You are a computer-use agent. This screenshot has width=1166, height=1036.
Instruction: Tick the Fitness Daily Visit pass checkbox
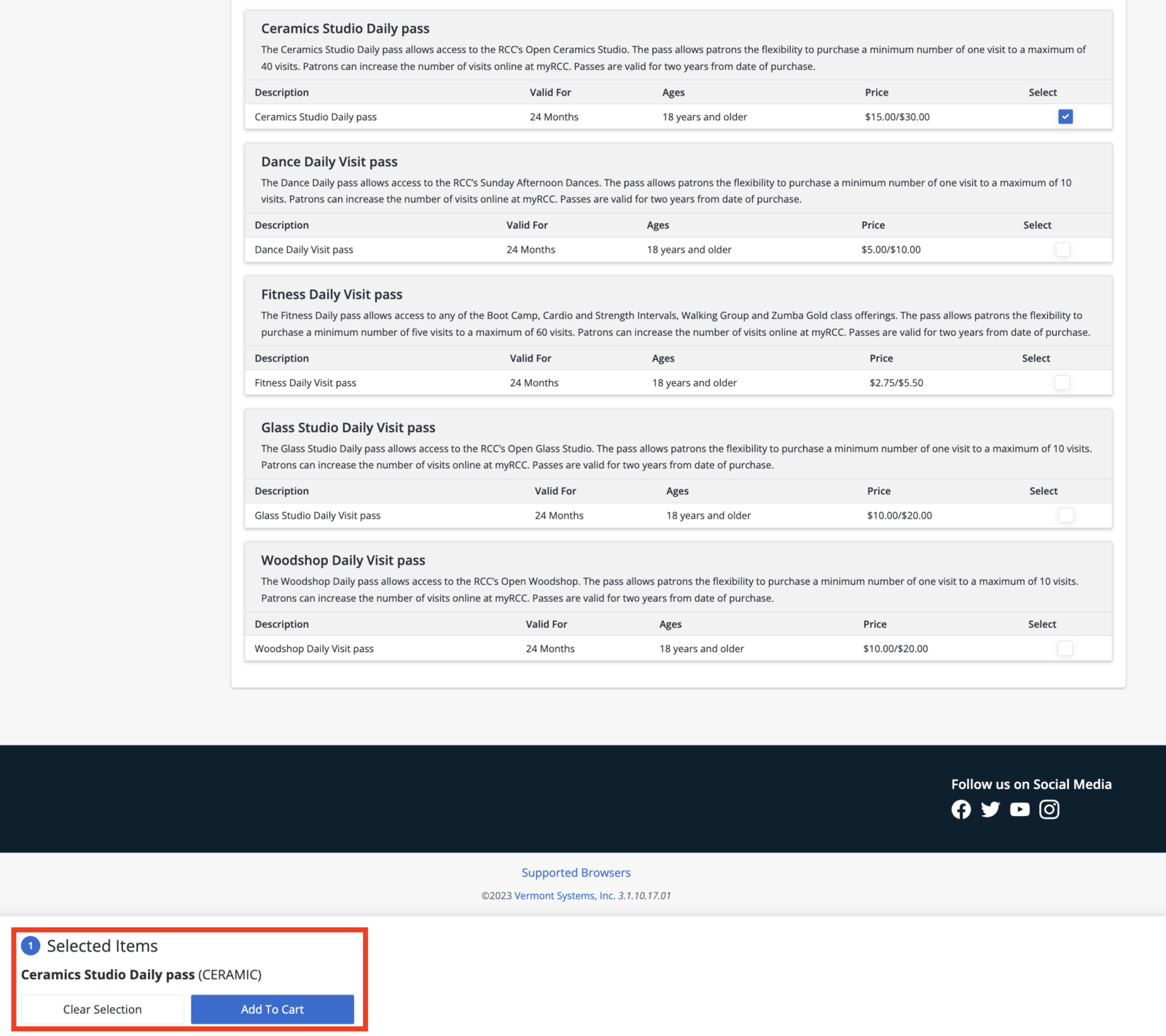[x=1062, y=382]
